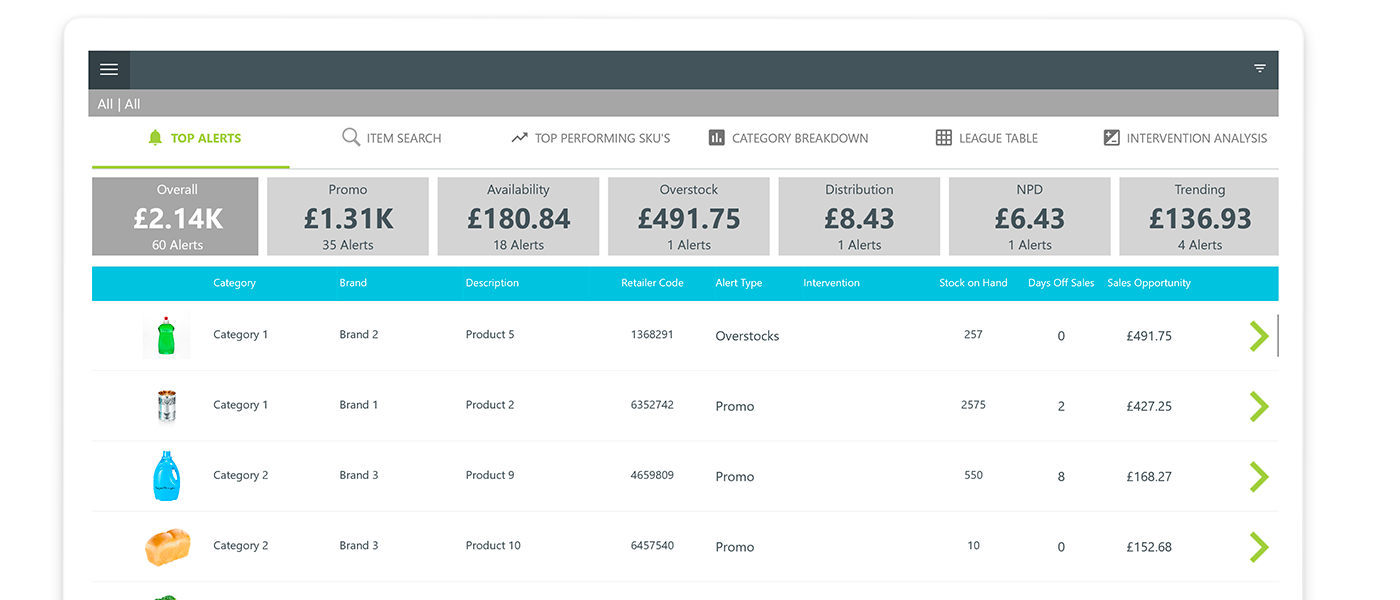This screenshot has width=1400, height=600.
Task: Click the bread loaf image for Product 10
Action: [x=167, y=547]
